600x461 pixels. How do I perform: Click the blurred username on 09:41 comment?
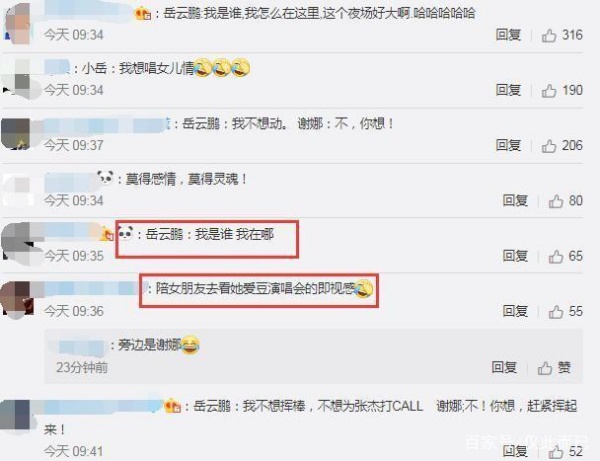(103, 406)
